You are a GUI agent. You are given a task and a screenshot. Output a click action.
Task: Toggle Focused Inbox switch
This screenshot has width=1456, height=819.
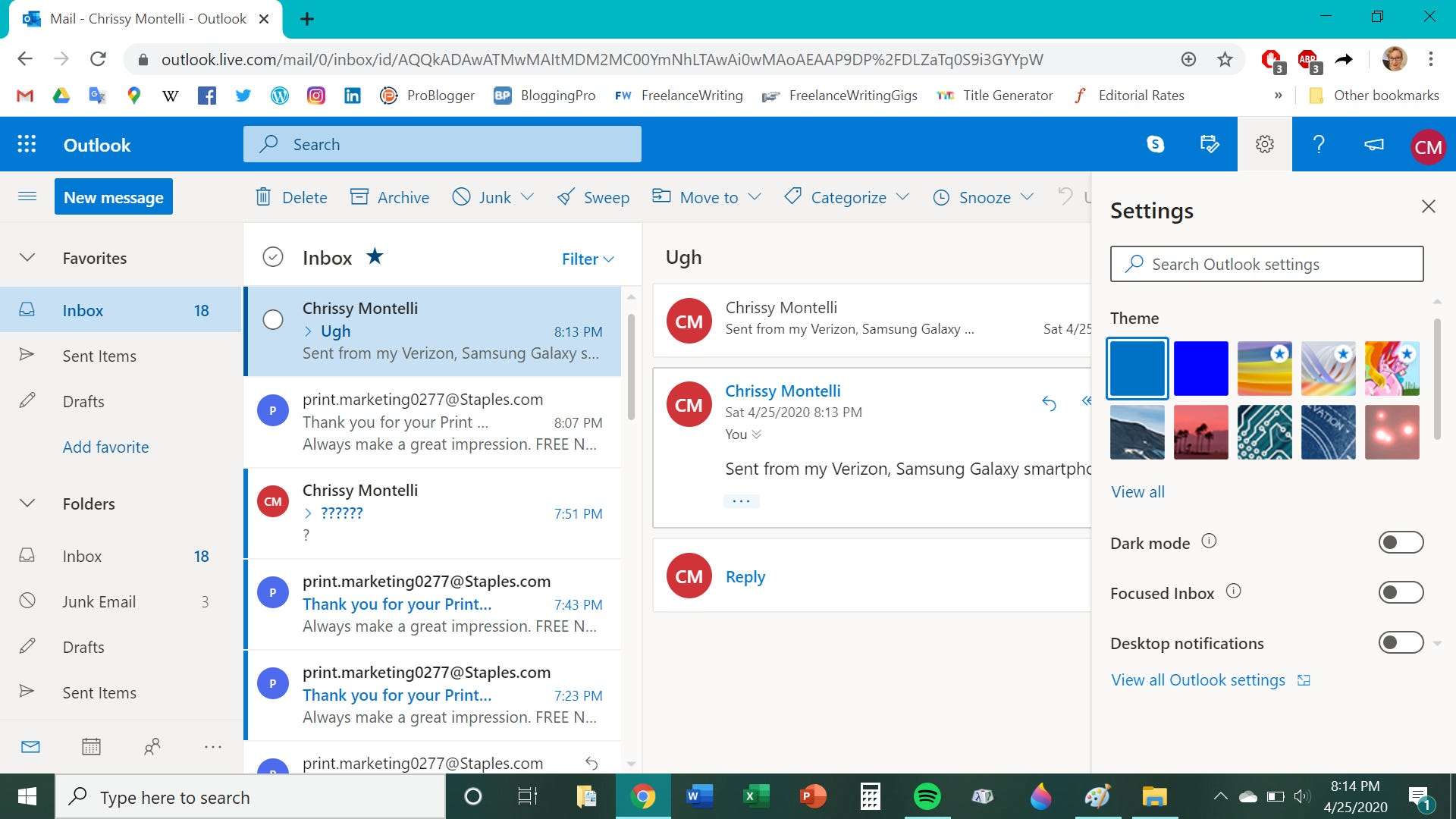1400,592
